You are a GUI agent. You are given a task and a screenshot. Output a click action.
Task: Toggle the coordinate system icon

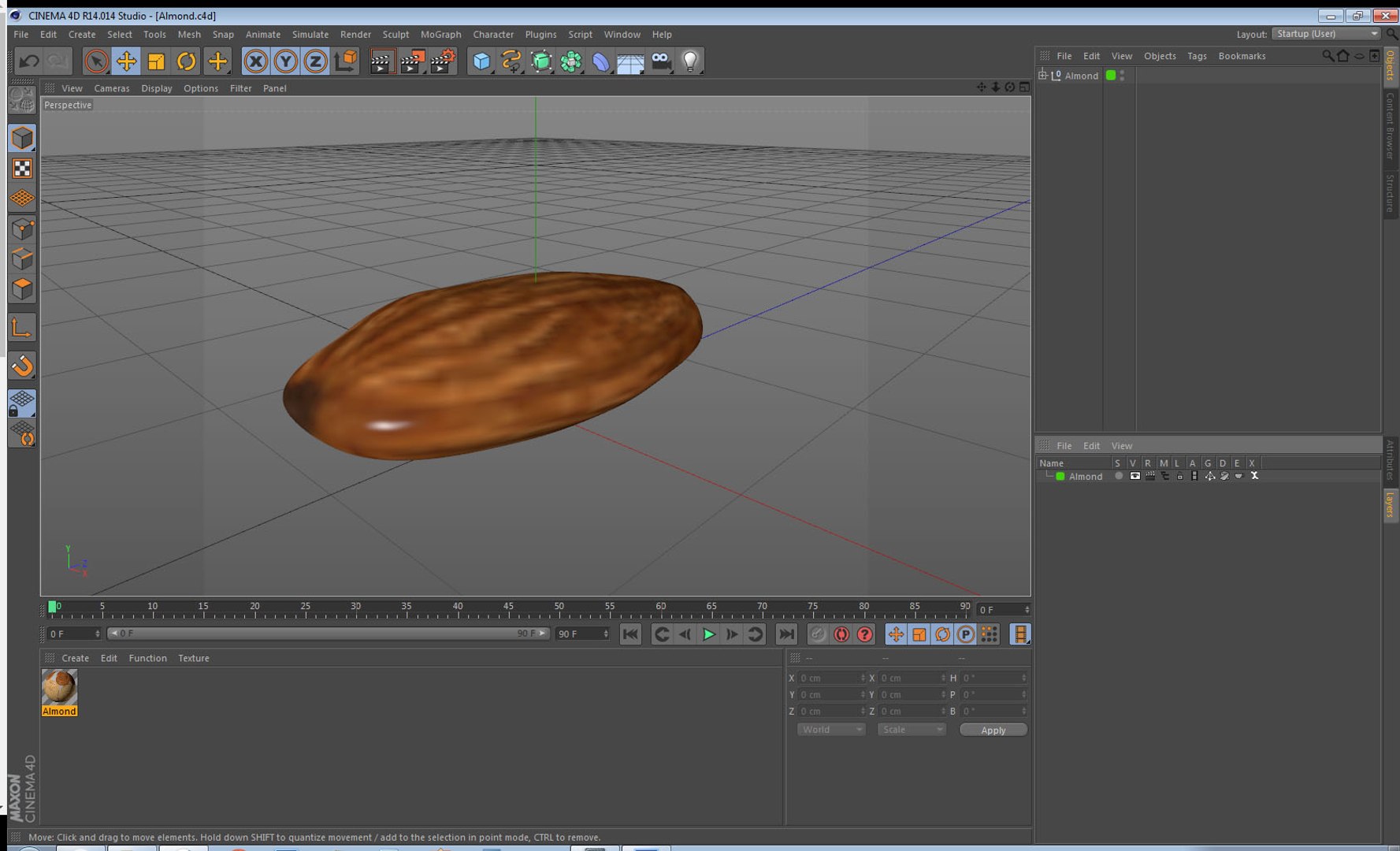(x=345, y=61)
